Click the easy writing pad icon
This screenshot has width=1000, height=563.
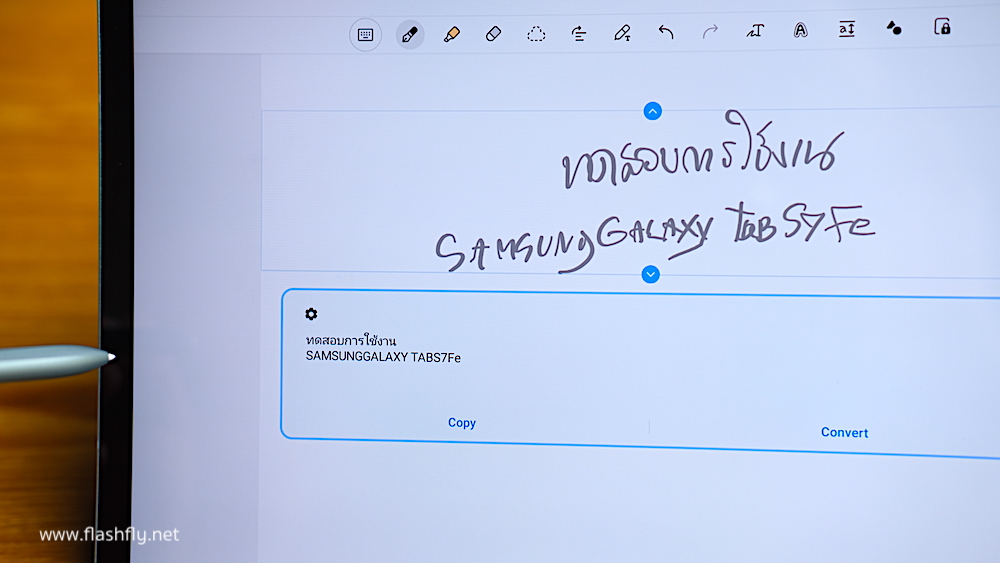[x=847, y=29]
